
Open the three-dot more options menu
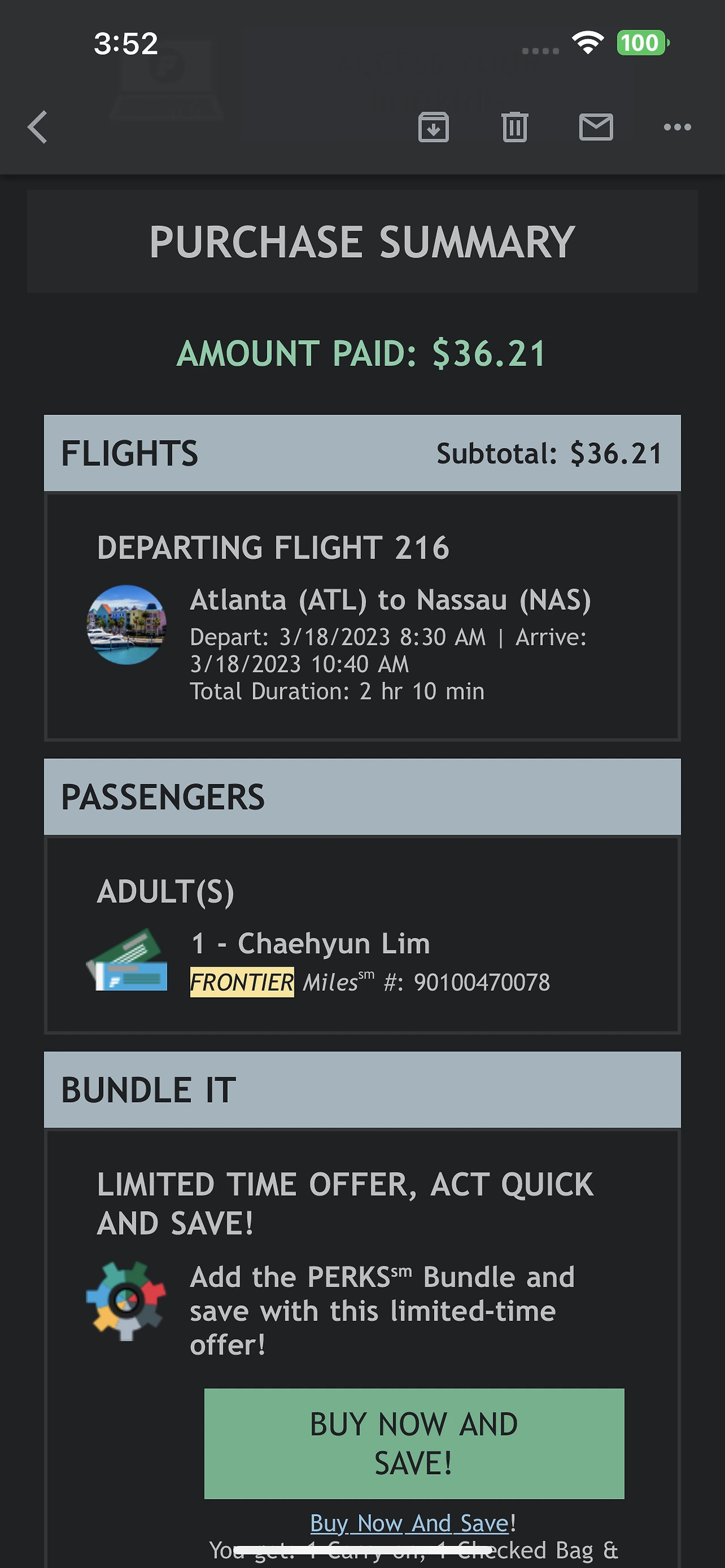point(677,127)
